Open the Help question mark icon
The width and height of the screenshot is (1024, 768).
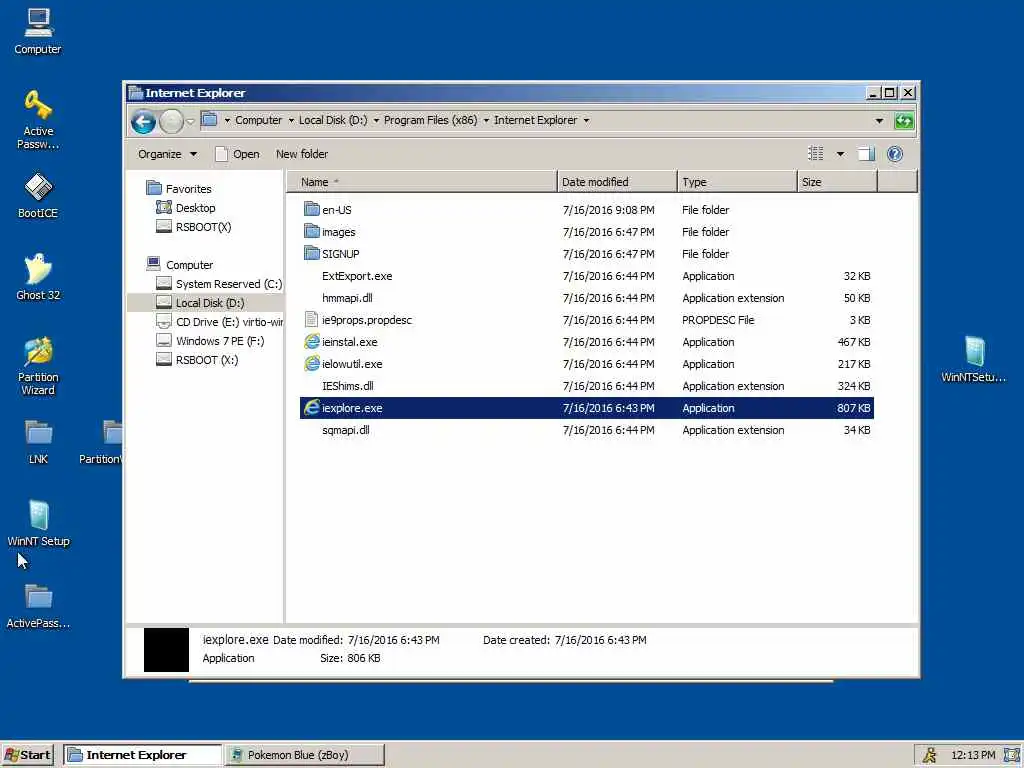[x=895, y=154]
